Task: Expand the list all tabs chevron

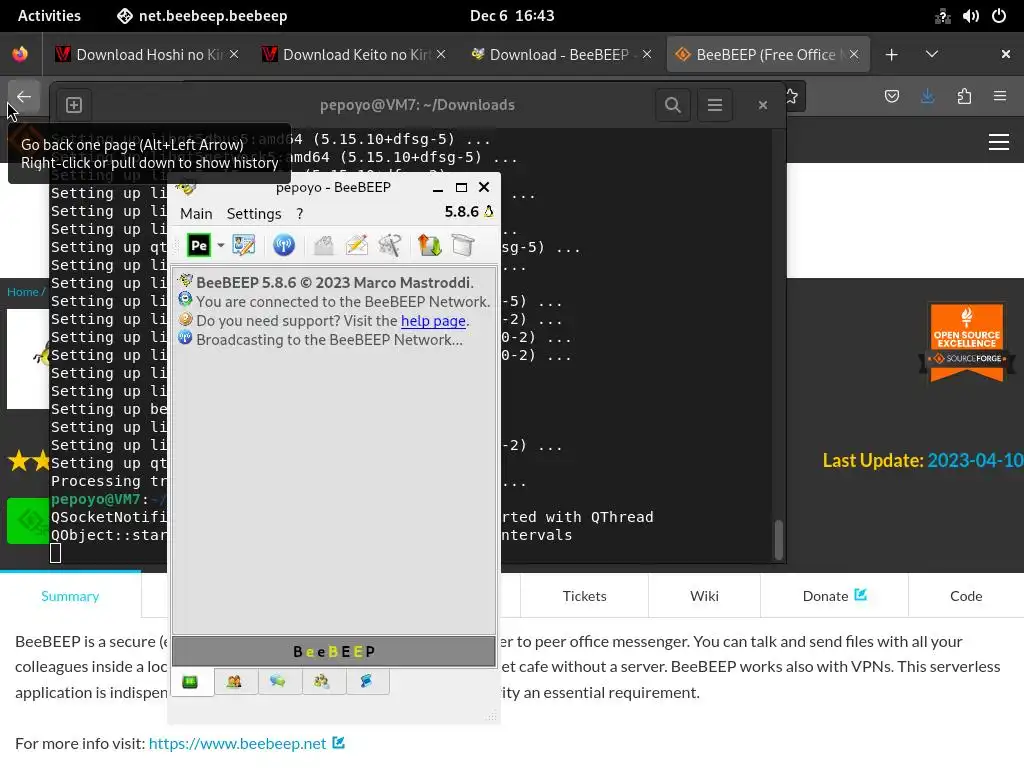Action: coord(932,54)
